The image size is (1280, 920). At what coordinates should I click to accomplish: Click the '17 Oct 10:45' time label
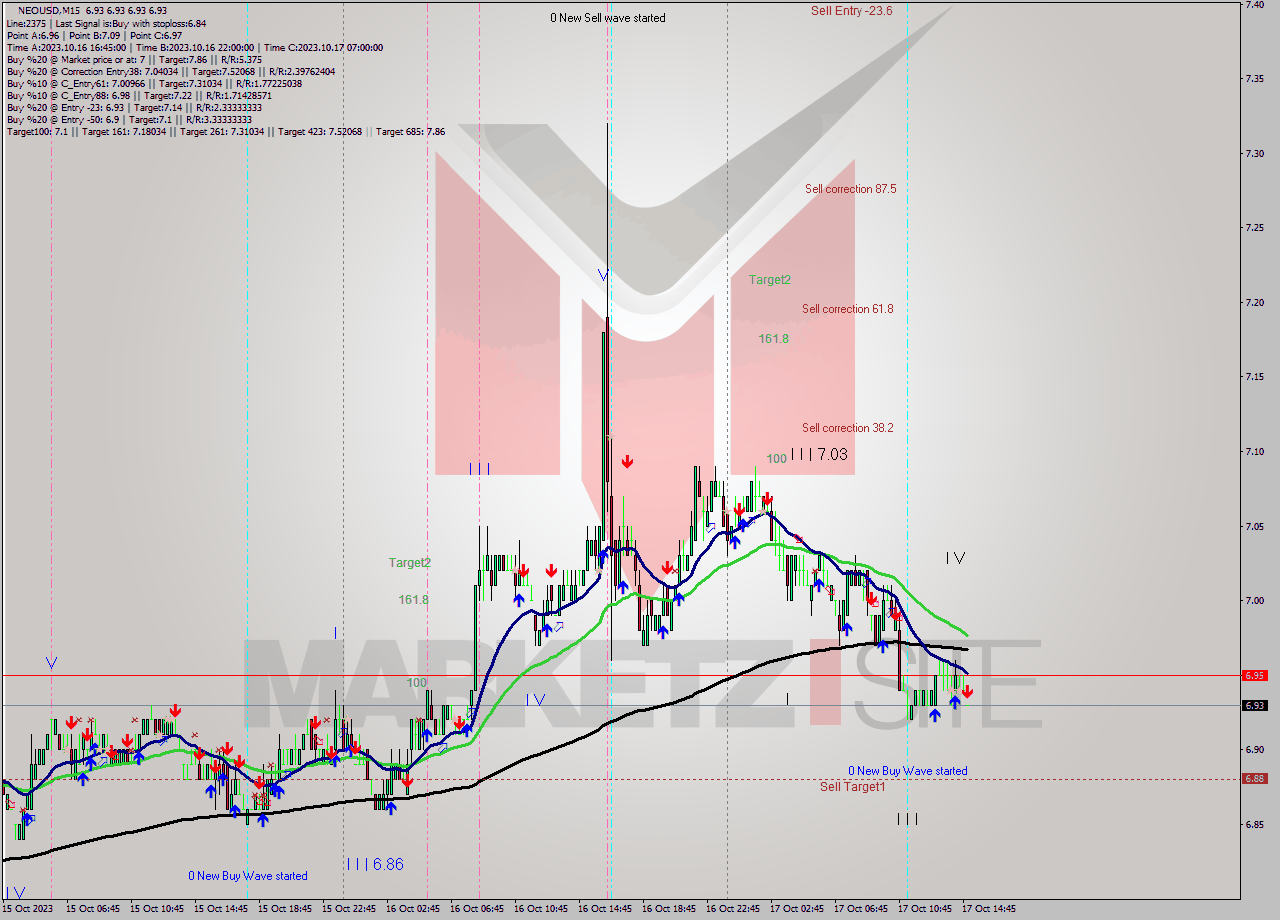tap(925, 909)
